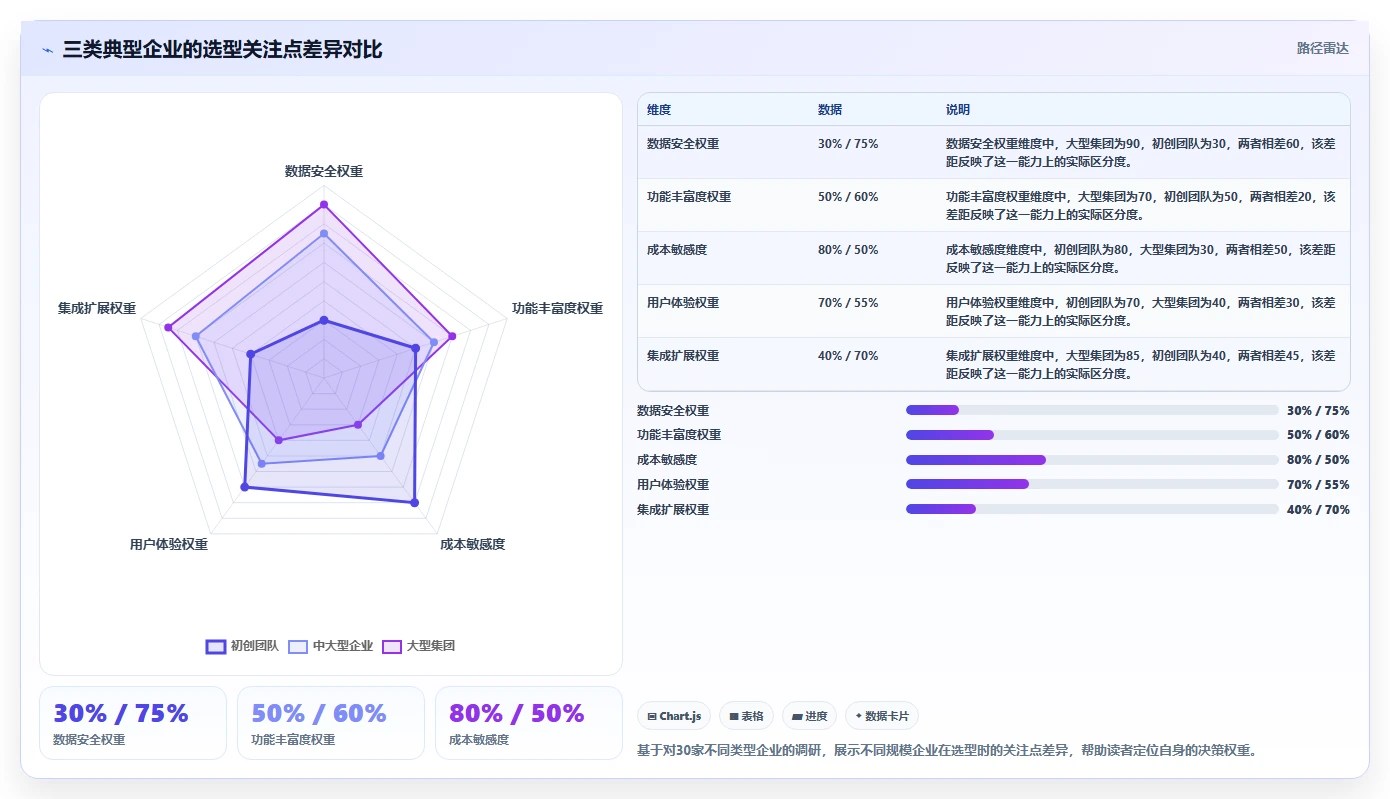Image resolution: width=1390 pixels, height=799 pixels.
Task: Click the 50% / 60% value in table
Action: 848,197
